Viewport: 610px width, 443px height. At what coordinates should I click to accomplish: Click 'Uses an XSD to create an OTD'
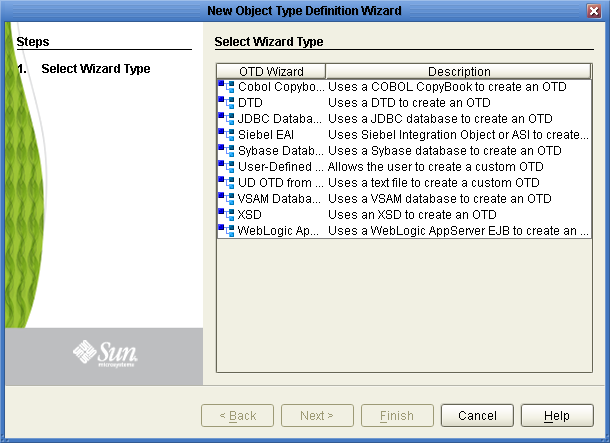(412, 214)
